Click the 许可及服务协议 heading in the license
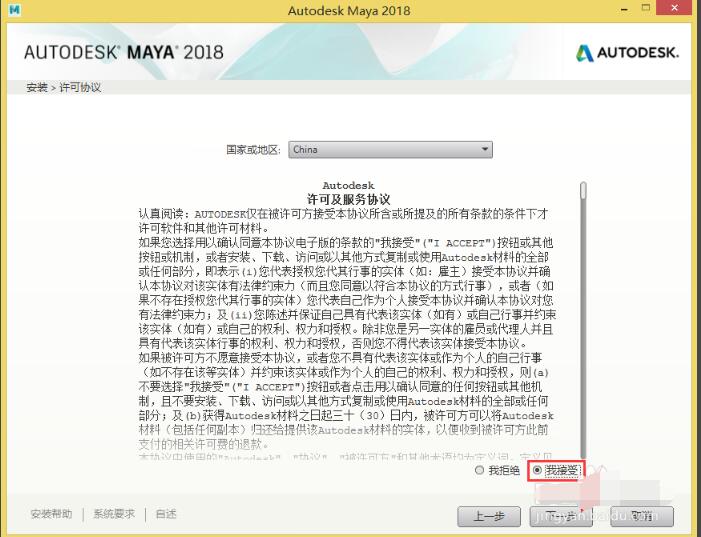The image size is (701, 537). point(349,199)
